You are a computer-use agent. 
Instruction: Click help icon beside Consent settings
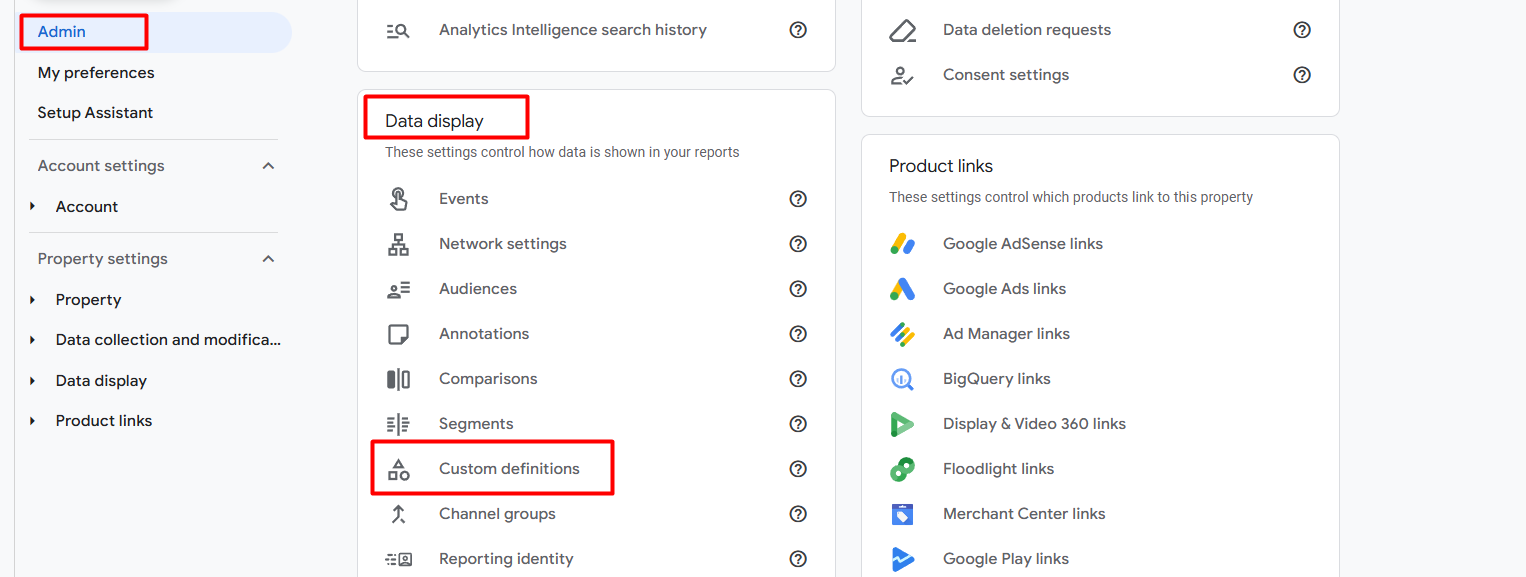1302,75
